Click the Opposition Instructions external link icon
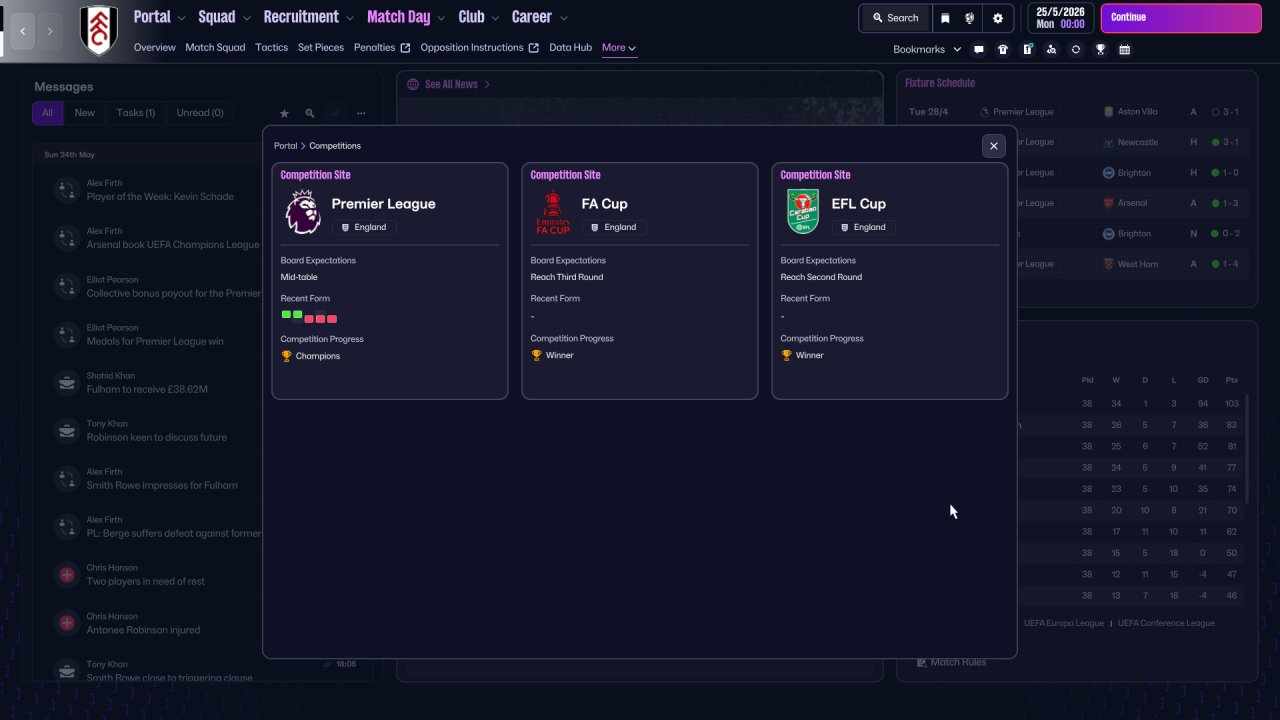 tap(533, 48)
